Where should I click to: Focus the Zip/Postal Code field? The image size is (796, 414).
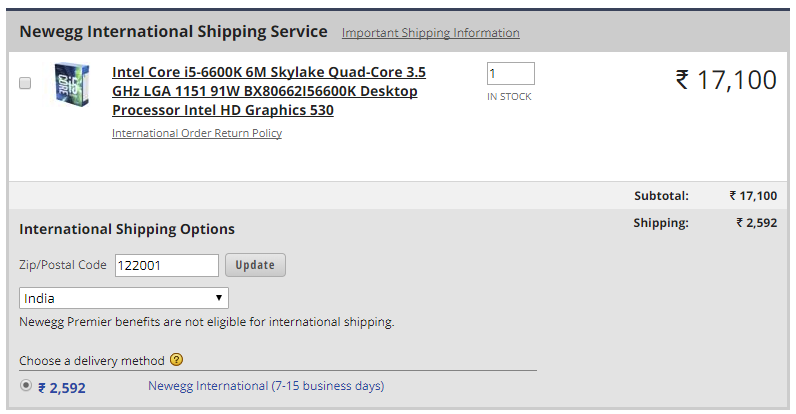click(x=167, y=265)
